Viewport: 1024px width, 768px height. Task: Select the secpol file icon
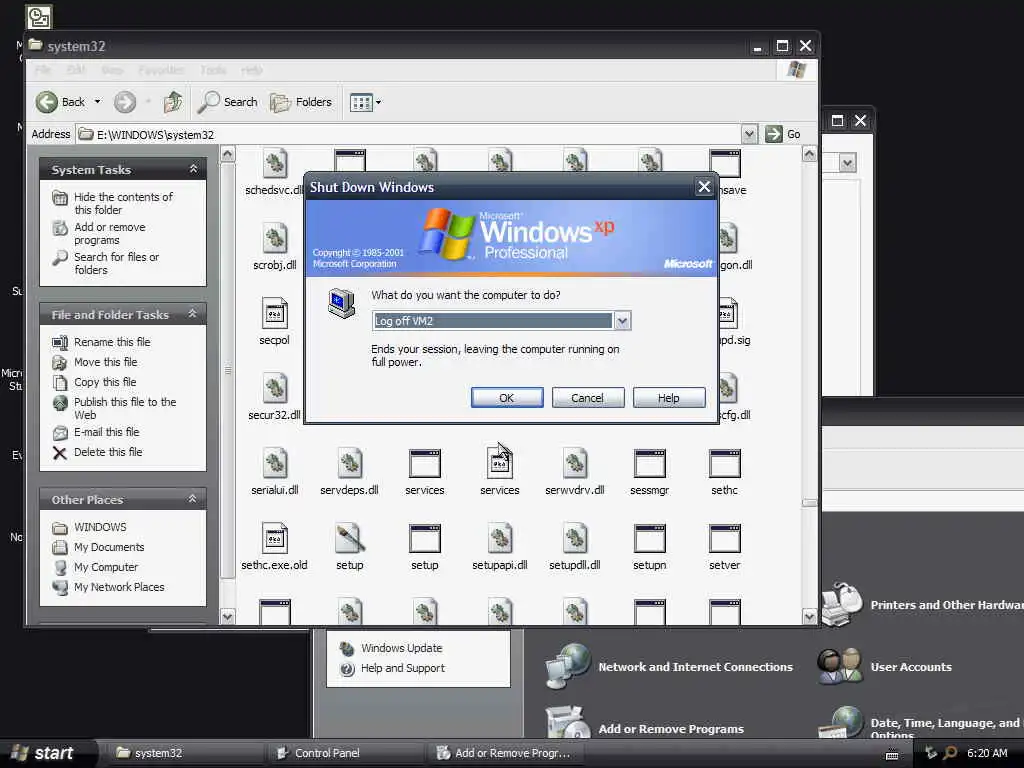point(274,313)
